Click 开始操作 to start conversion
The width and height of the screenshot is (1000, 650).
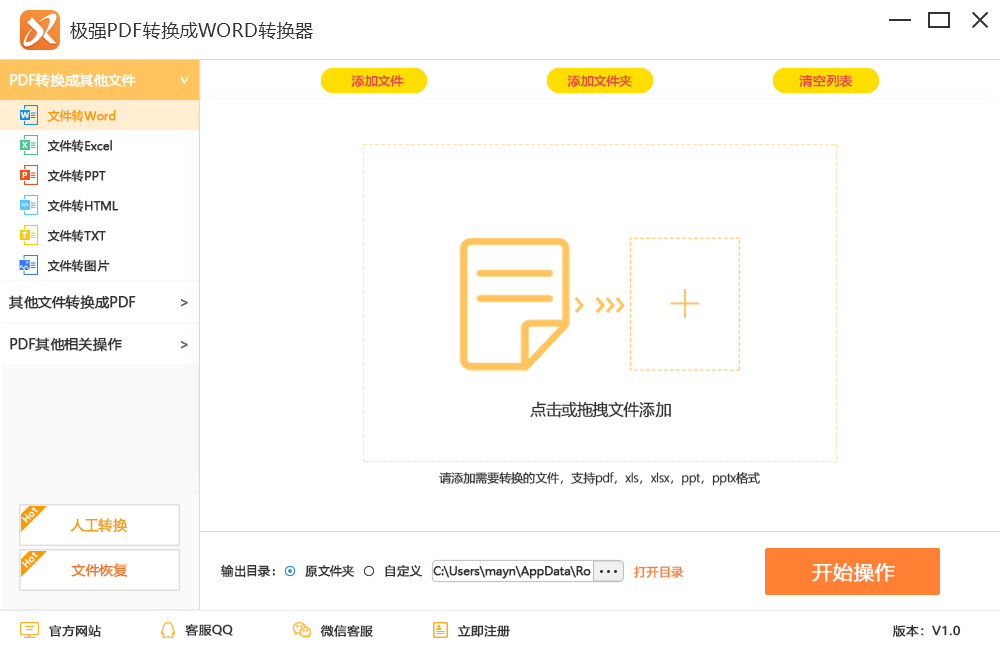click(851, 571)
